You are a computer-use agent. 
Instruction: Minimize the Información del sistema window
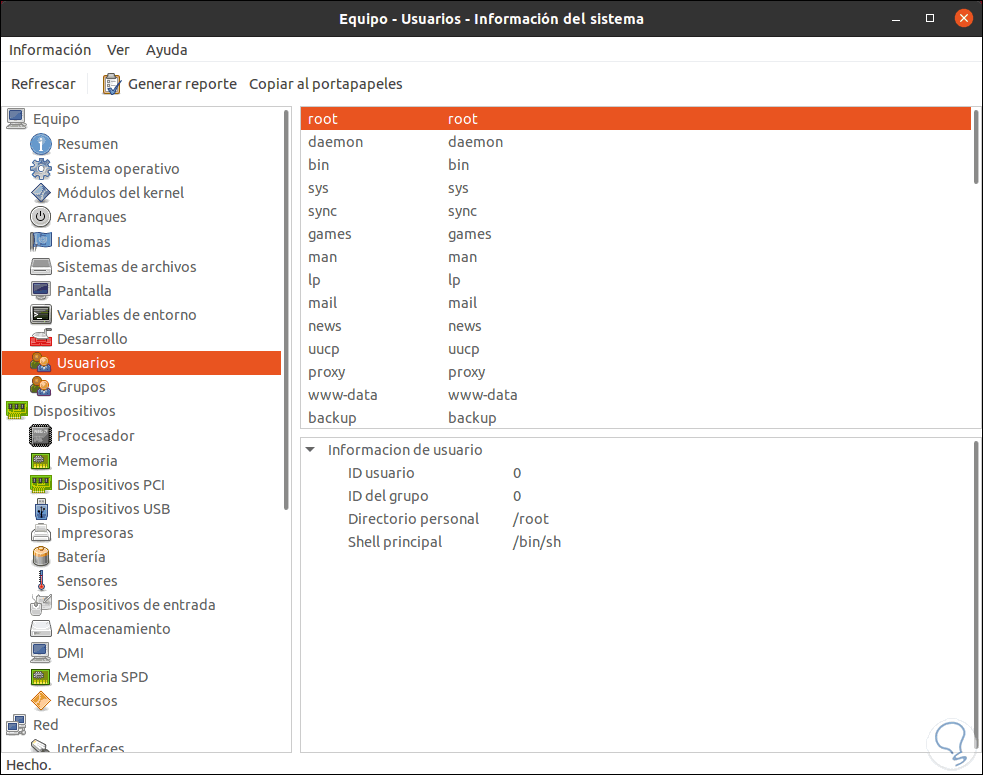point(896,19)
